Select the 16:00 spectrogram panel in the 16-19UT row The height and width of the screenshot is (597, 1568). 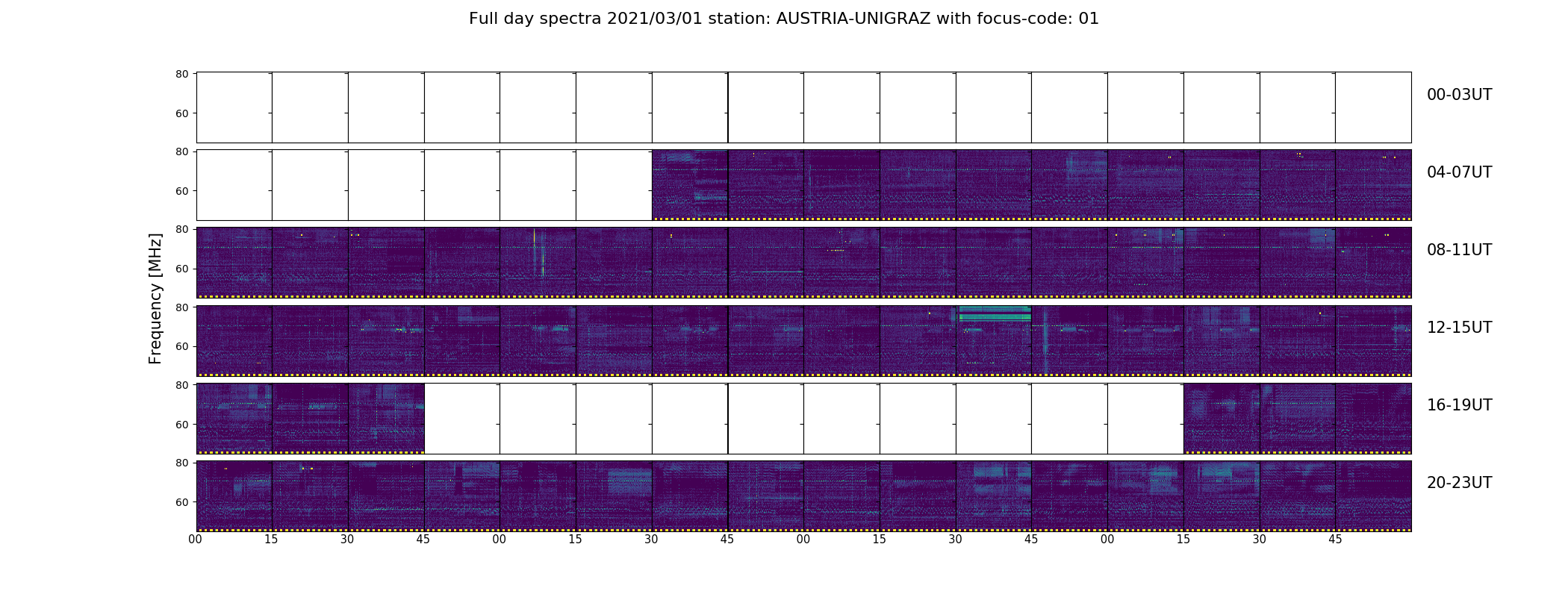tap(234, 418)
